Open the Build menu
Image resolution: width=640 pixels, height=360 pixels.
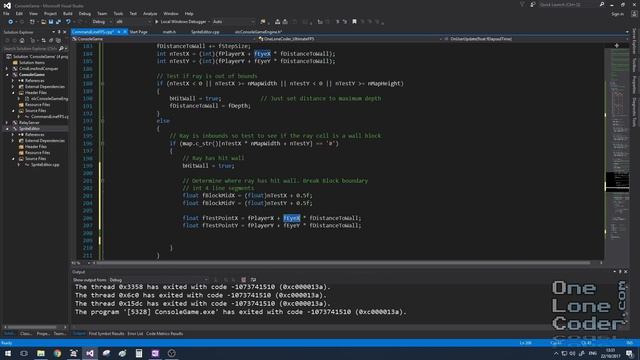point(68,13)
